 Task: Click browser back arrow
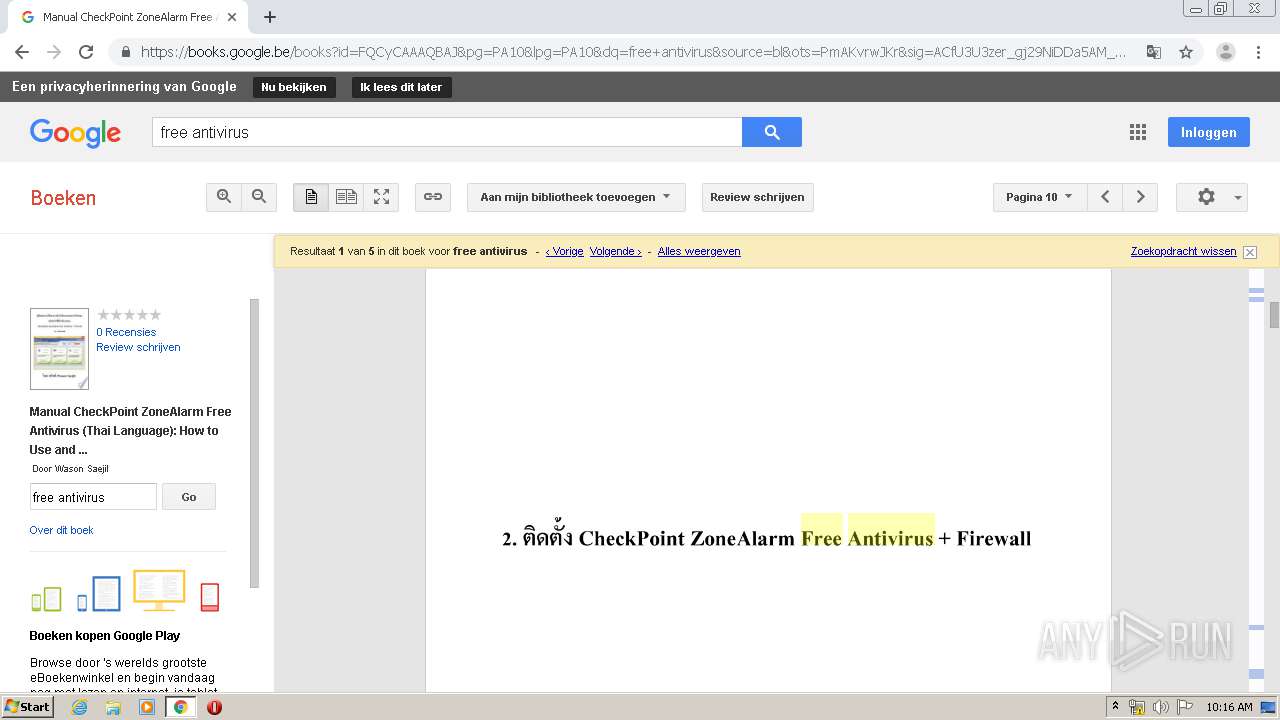coord(22,52)
